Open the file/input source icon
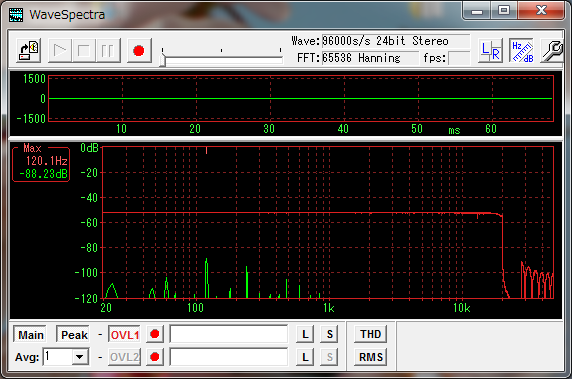 click(x=29, y=51)
